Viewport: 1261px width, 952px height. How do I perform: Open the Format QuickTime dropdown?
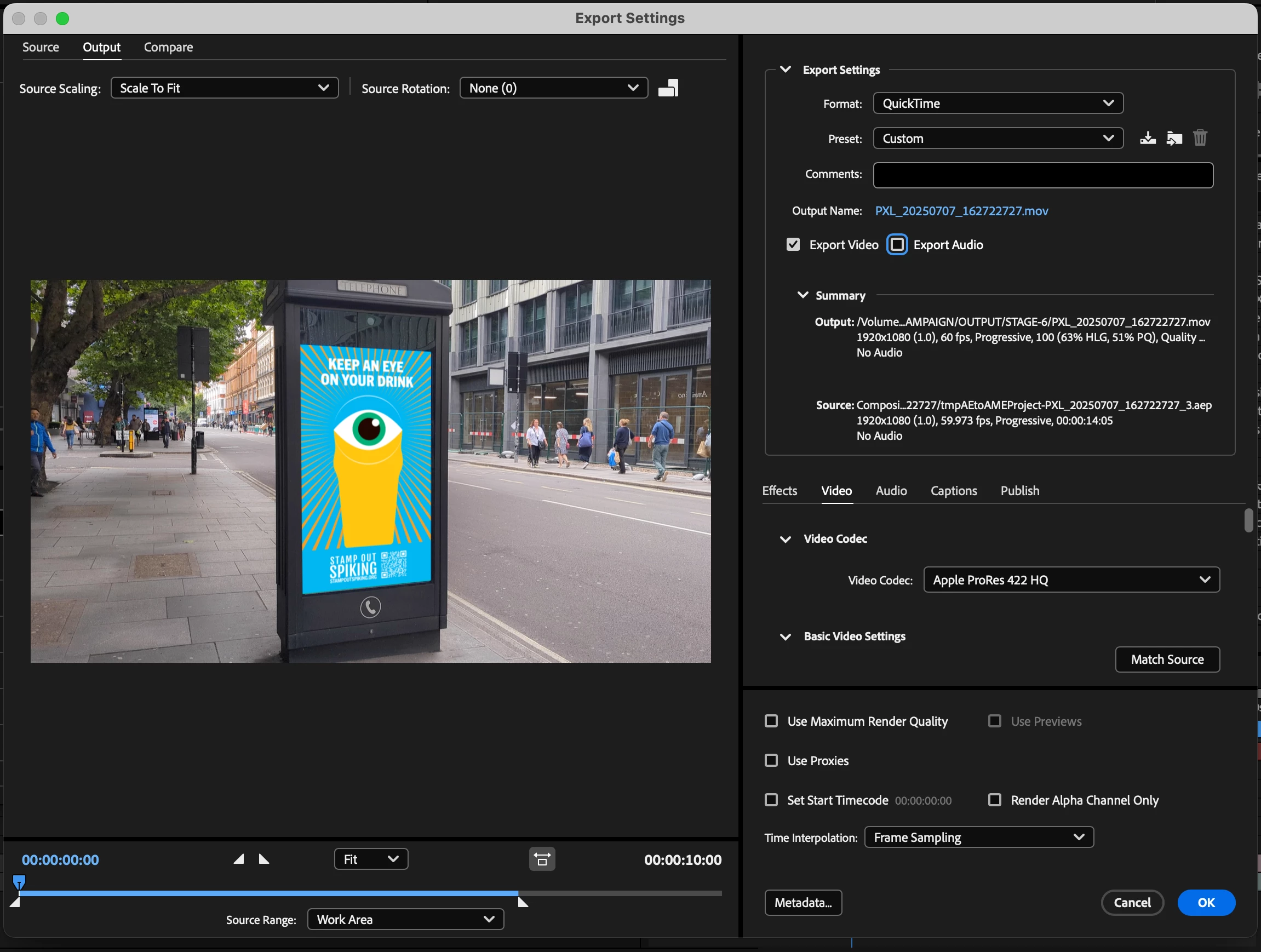[x=998, y=103]
